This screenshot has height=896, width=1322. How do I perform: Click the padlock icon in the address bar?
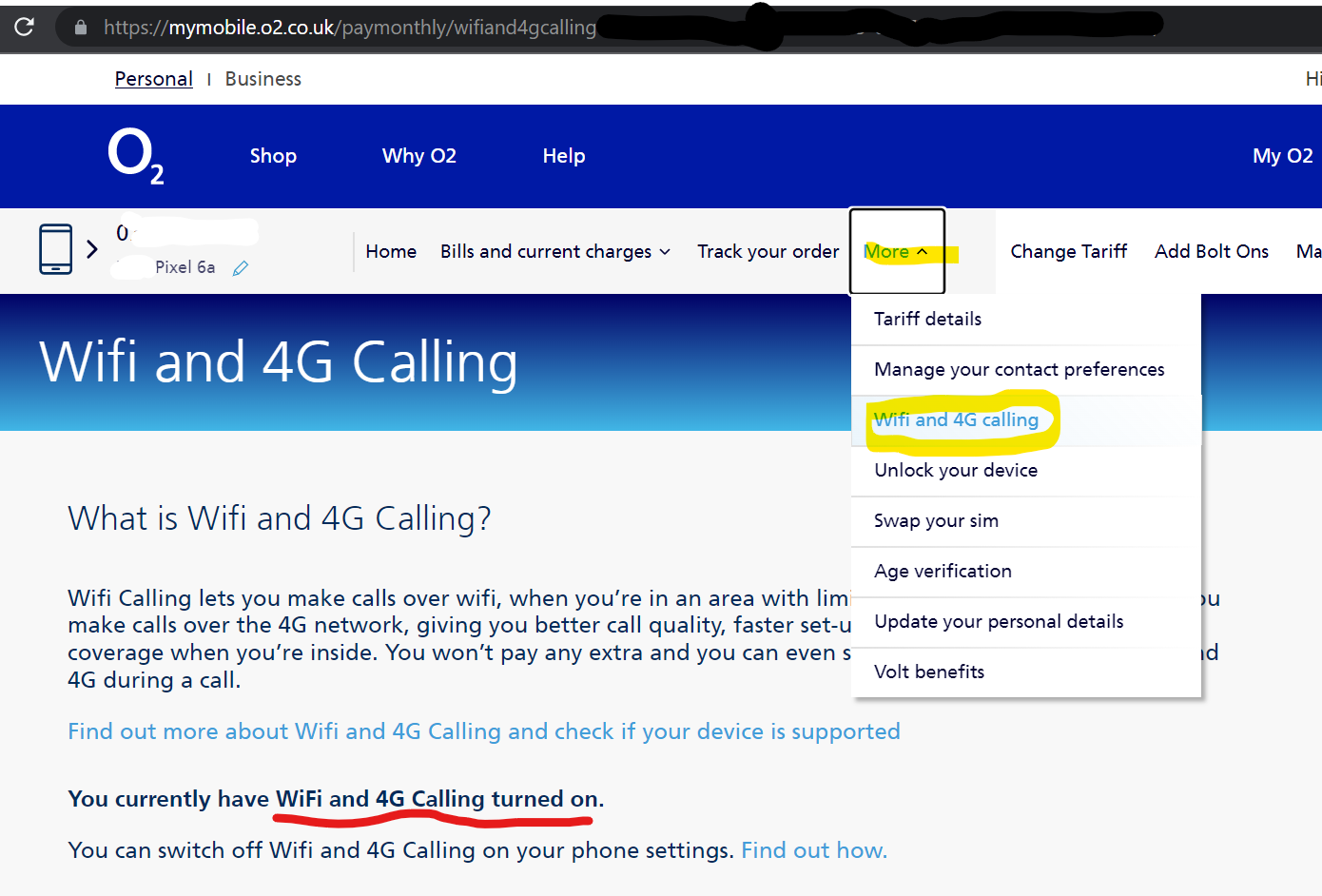81,27
